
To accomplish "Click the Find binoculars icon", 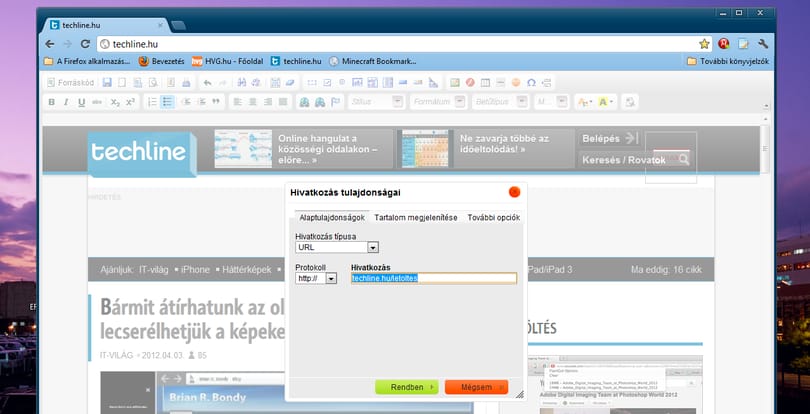I will [x=241, y=83].
